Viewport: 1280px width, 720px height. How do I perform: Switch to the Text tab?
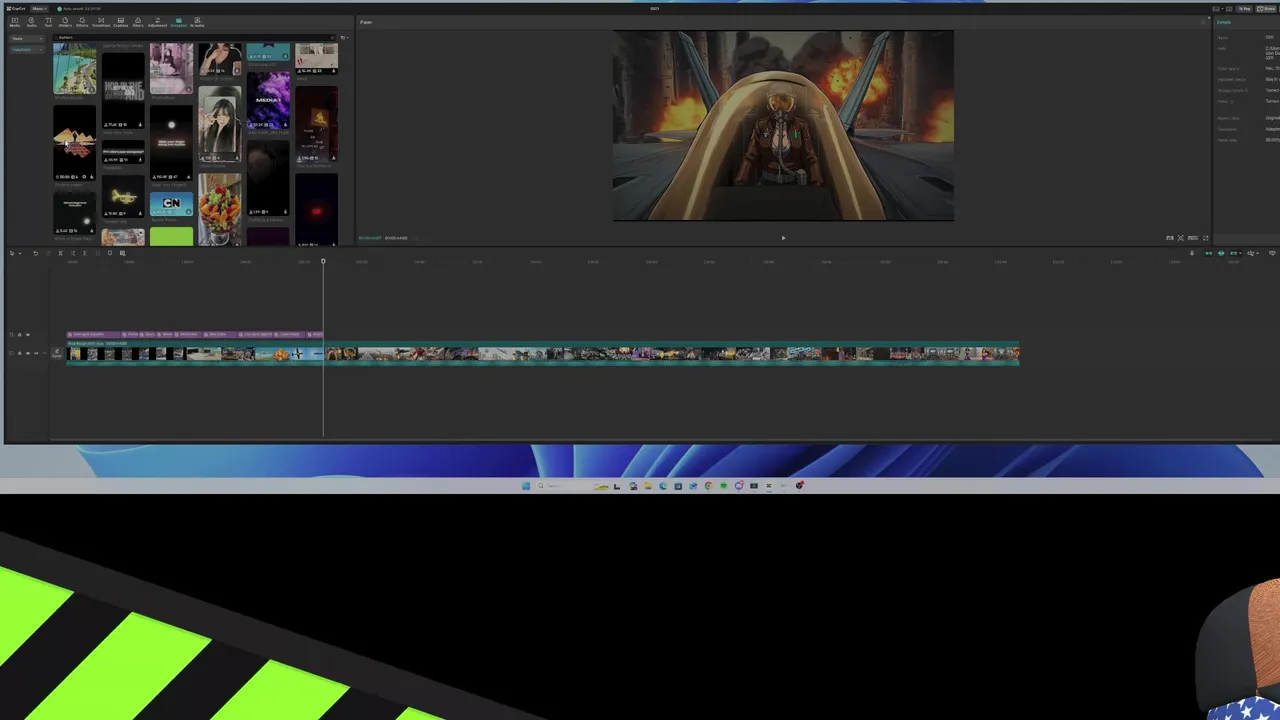pyautogui.click(x=48, y=22)
